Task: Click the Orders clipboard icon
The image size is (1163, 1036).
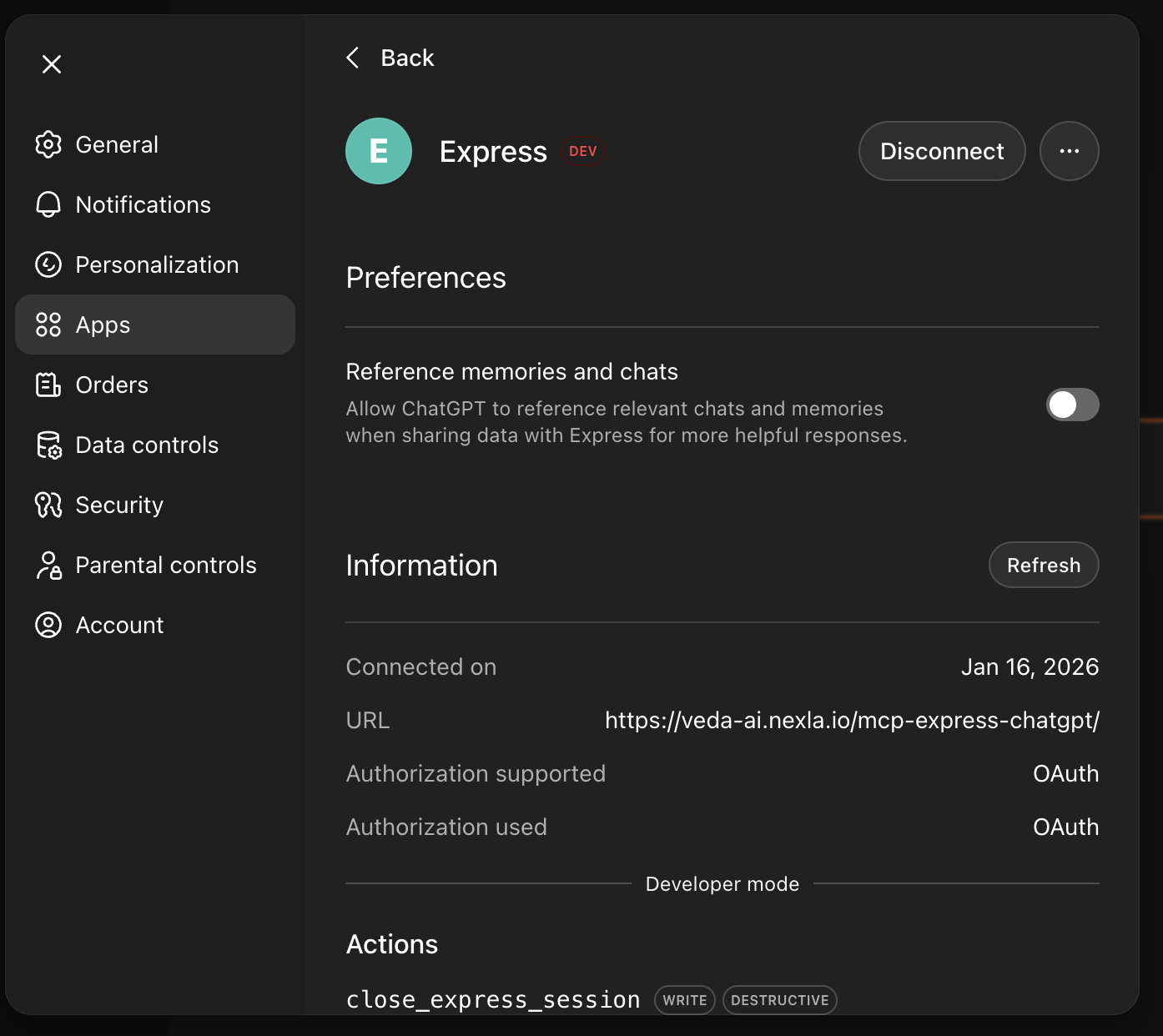Action: (x=48, y=385)
